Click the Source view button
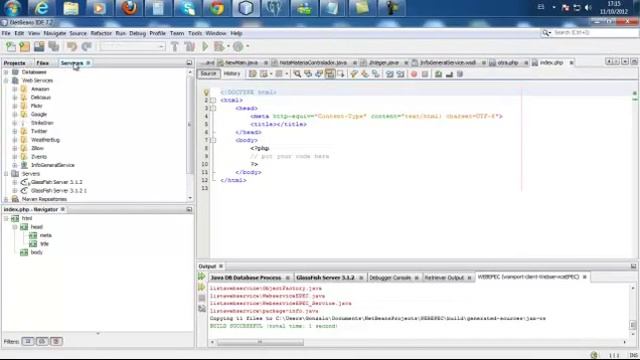This screenshot has width=640, height=360. pyautogui.click(x=208, y=74)
